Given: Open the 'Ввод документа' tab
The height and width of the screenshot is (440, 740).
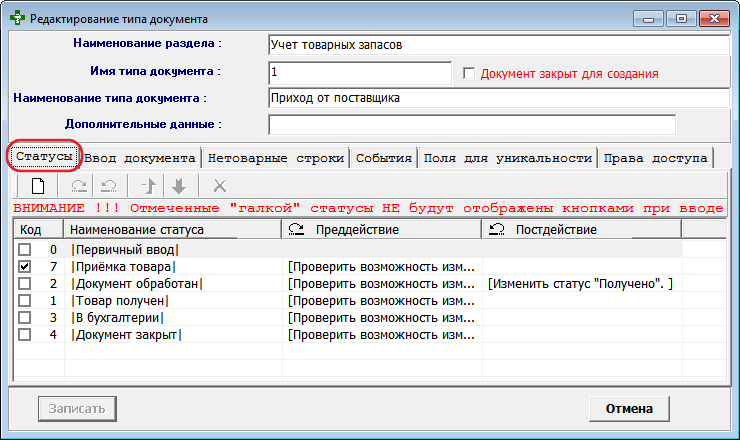Looking at the screenshot, I should pos(140,158).
